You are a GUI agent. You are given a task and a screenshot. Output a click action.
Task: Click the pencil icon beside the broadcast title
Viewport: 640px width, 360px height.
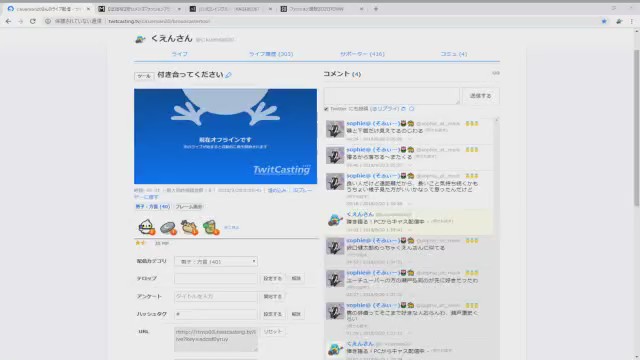pyautogui.click(x=229, y=75)
